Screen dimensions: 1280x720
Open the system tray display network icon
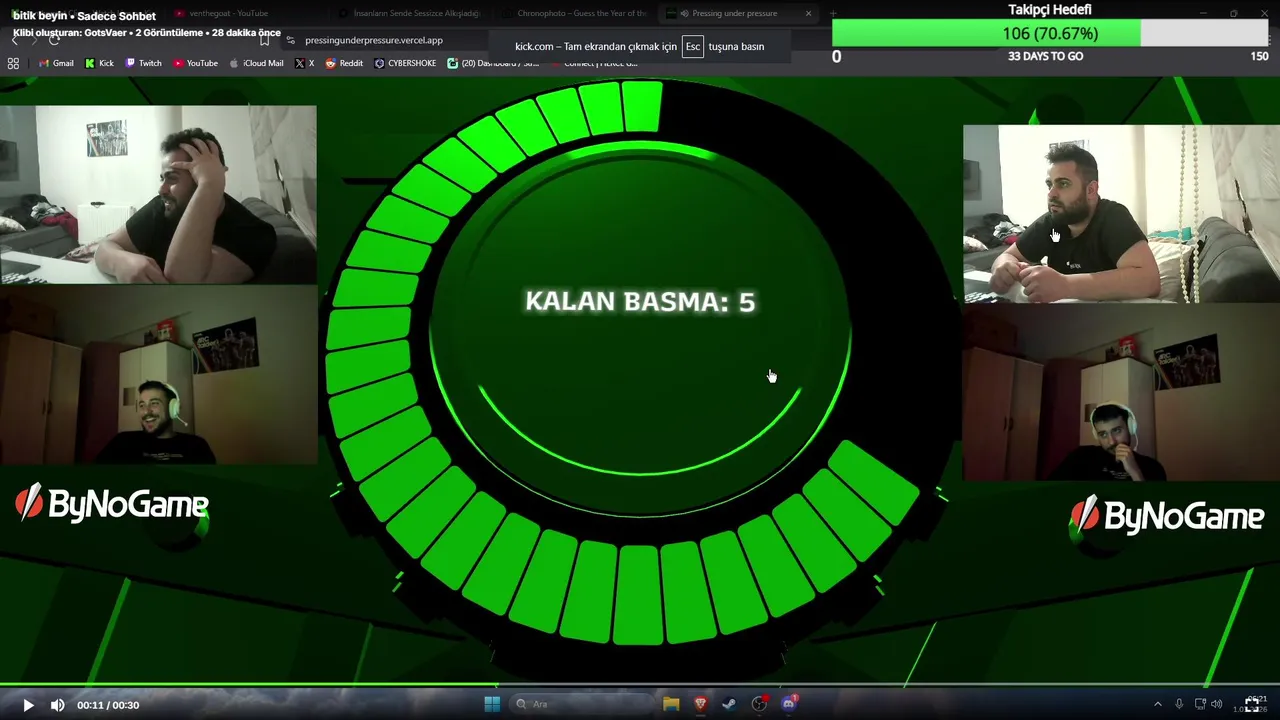(x=1200, y=704)
